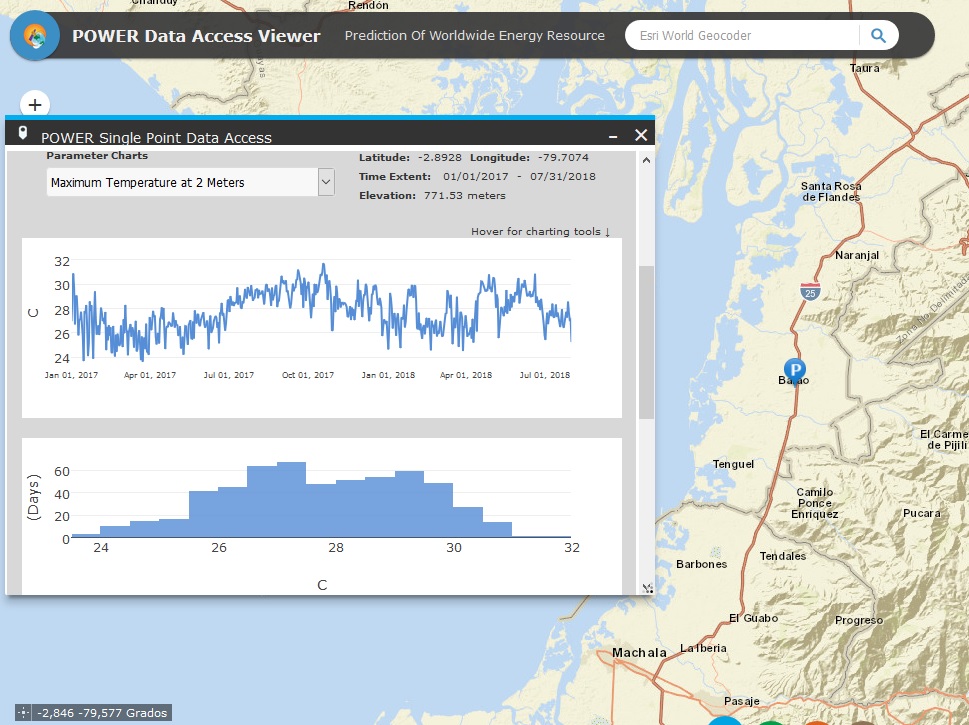Open the blue circular widget at bottom edge
The height and width of the screenshot is (725, 969).
[725, 720]
